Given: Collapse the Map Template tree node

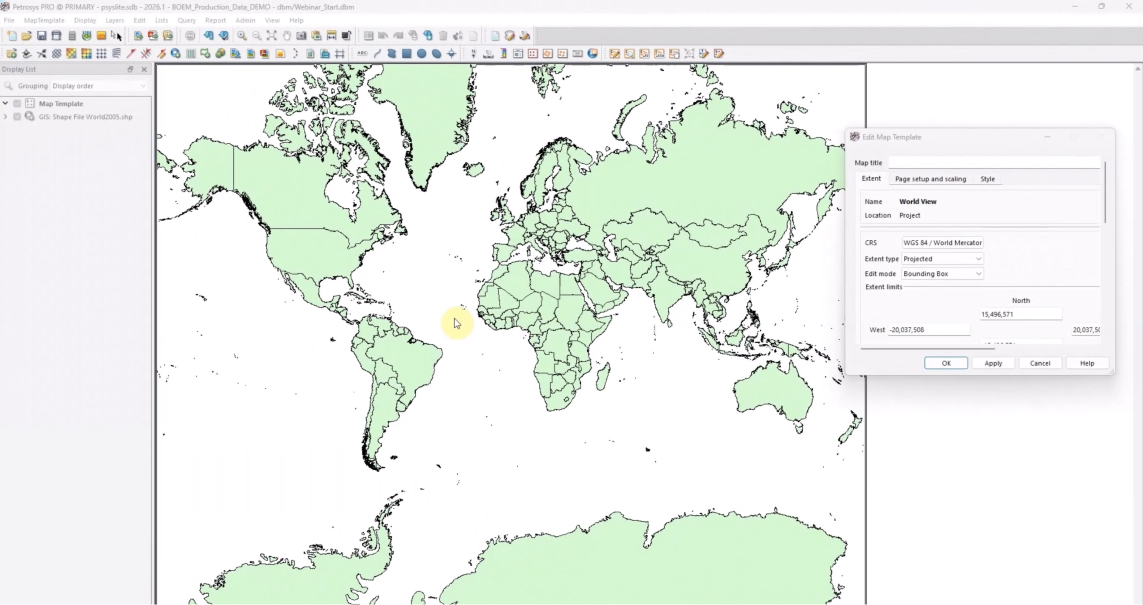Looking at the screenshot, I should pos(6,104).
